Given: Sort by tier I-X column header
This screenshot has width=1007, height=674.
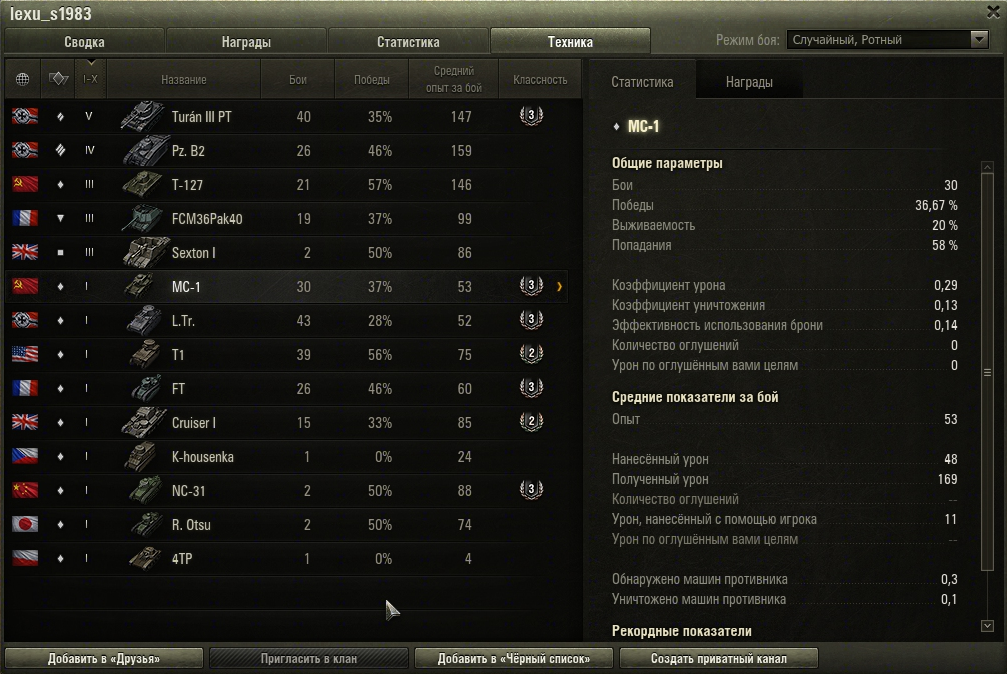Looking at the screenshot, I should (x=91, y=79).
